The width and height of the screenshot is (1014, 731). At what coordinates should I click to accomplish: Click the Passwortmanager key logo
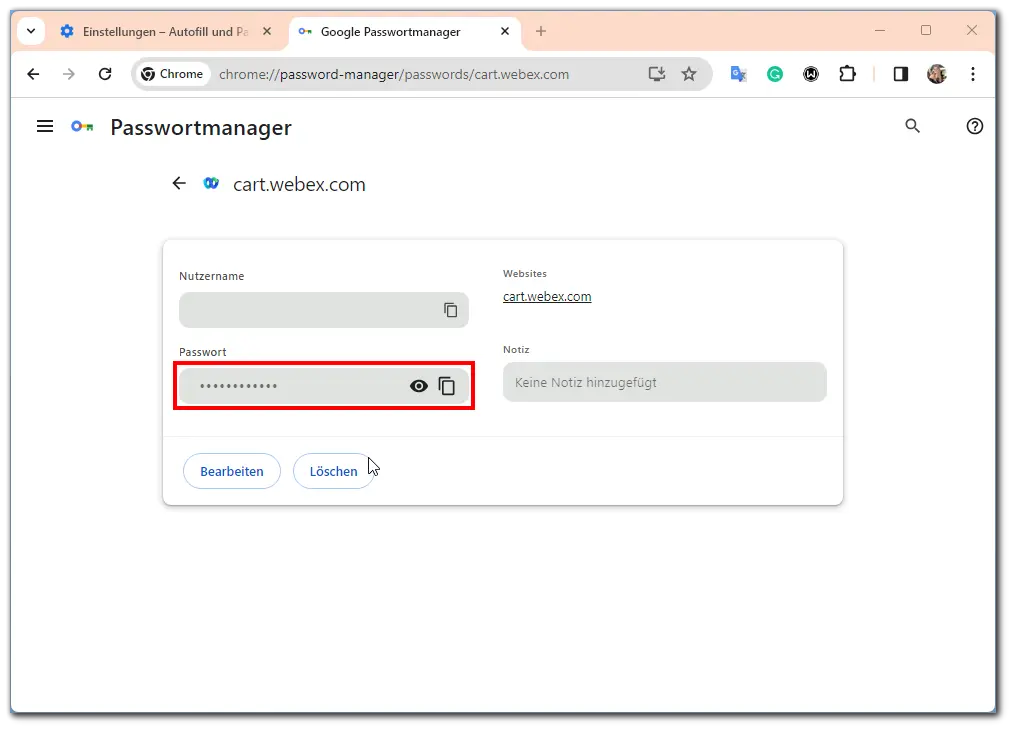(82, 127)
